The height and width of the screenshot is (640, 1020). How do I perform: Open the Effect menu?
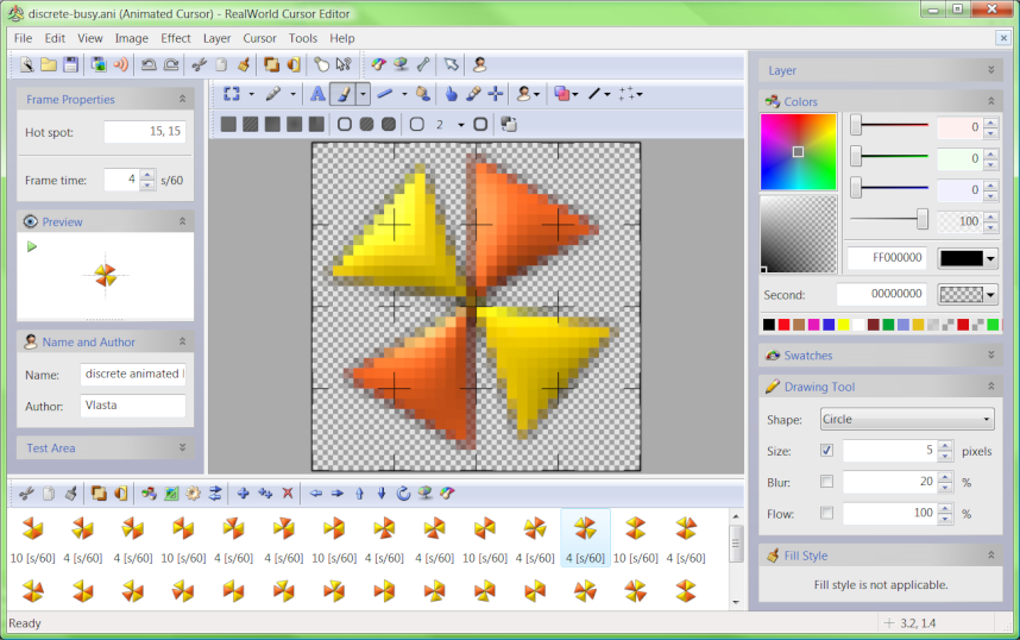point(176,38)
